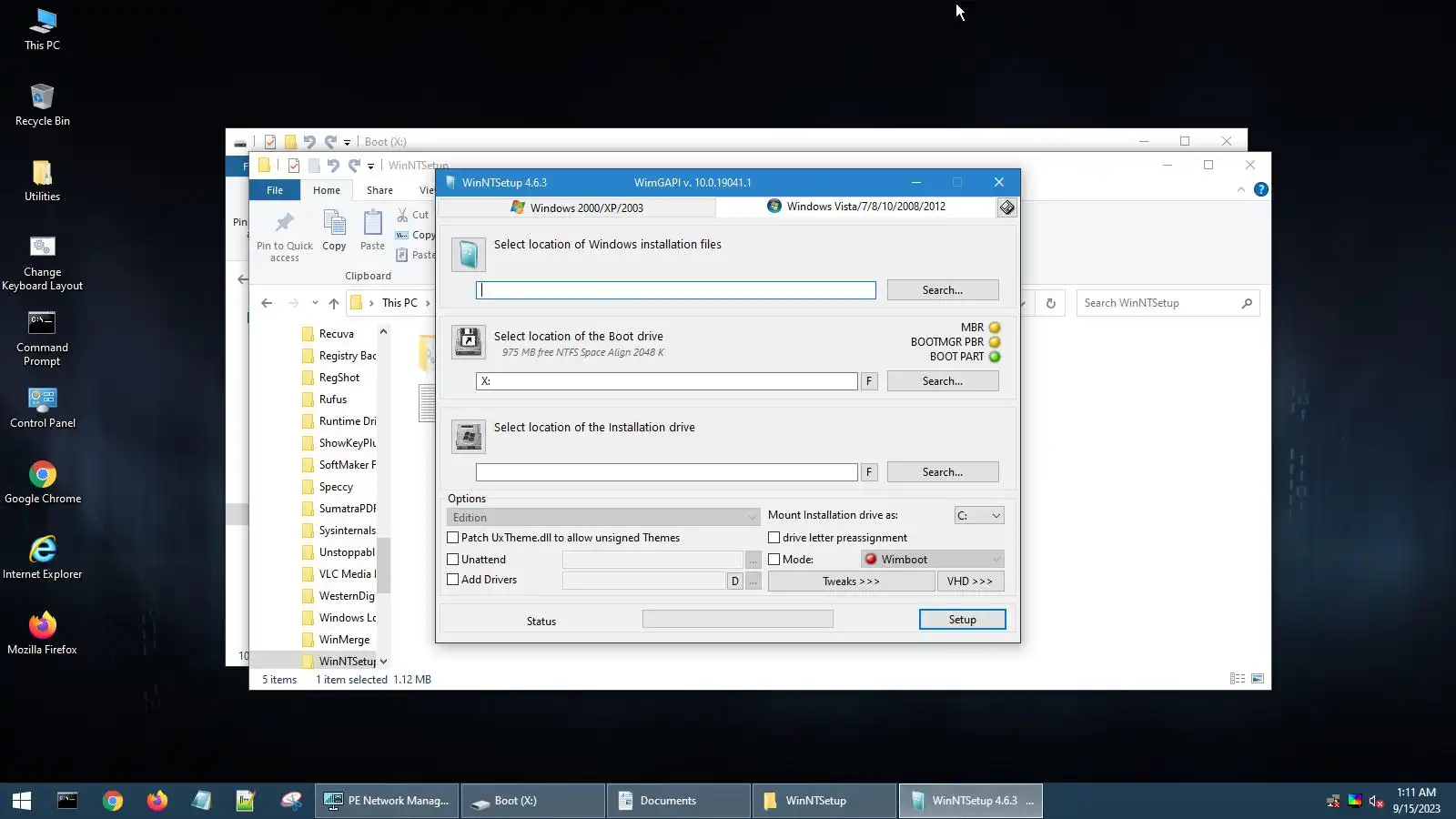Click the volume icon in system tray

[x=1376, y=802]
